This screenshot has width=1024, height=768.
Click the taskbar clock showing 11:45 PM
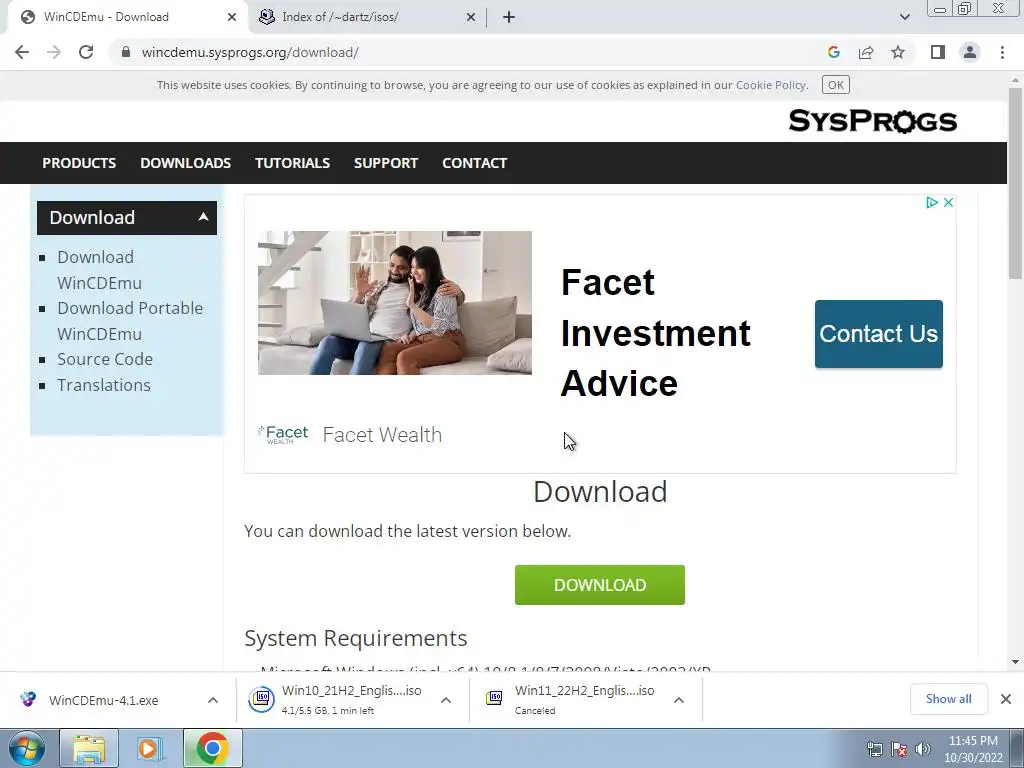point(973,749)
